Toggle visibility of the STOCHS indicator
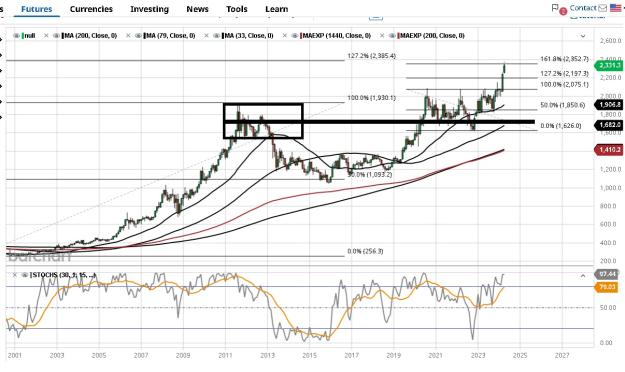 (x=25, y=275)
